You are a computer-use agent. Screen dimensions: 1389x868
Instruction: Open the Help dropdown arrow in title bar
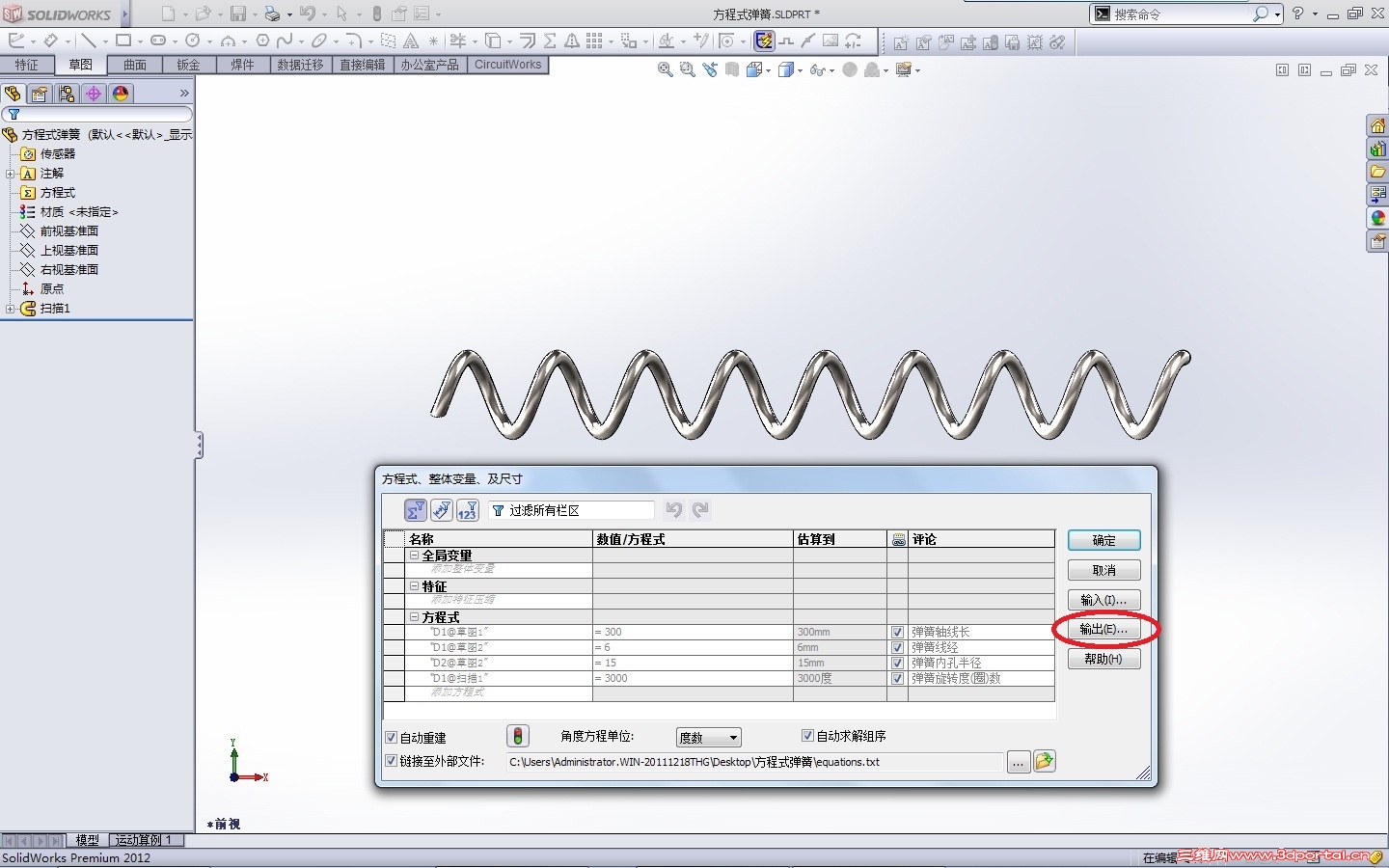pyautogui.click(x=1315, y=14)
